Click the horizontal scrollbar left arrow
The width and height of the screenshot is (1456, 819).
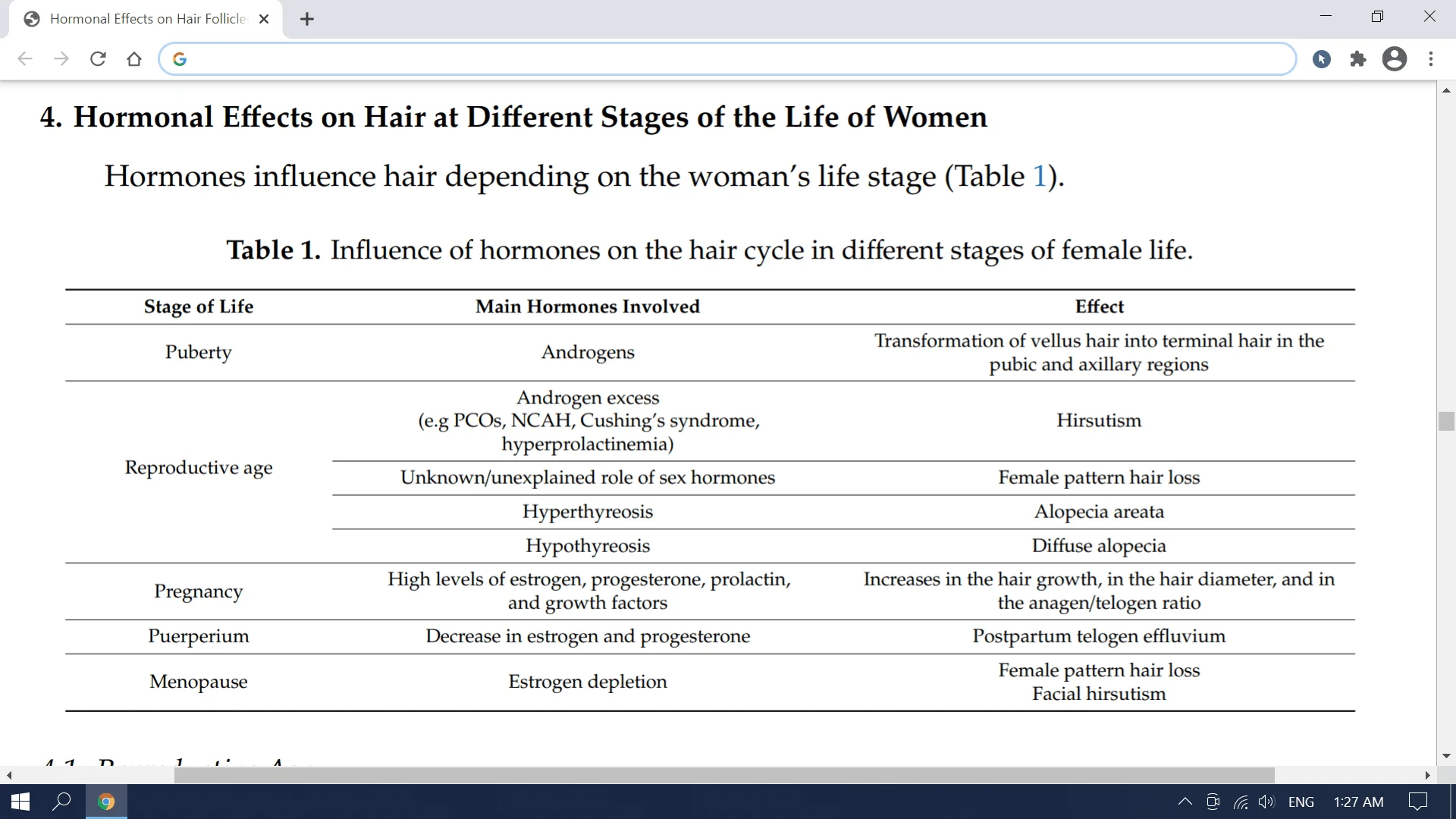[9, 775]
